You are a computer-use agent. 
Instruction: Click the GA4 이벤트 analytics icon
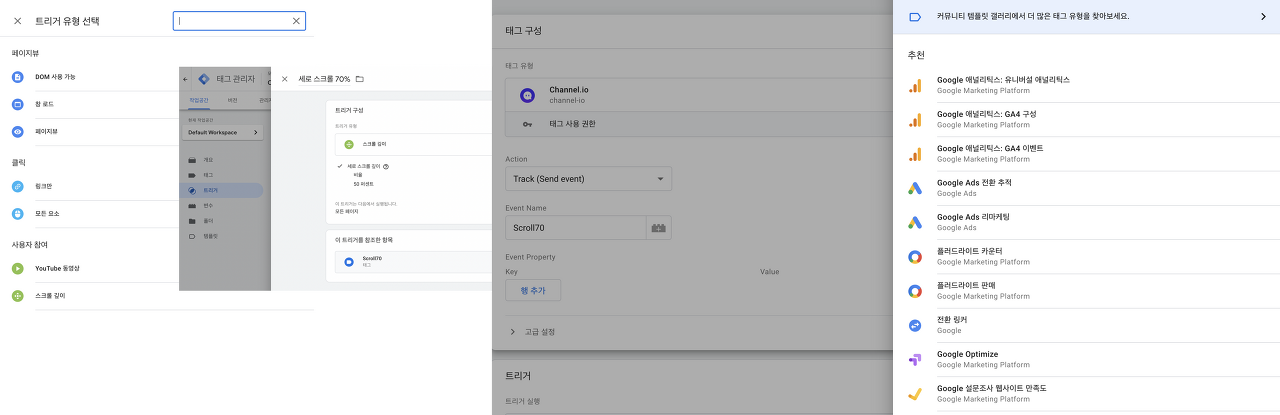click(x=914, y=153)
